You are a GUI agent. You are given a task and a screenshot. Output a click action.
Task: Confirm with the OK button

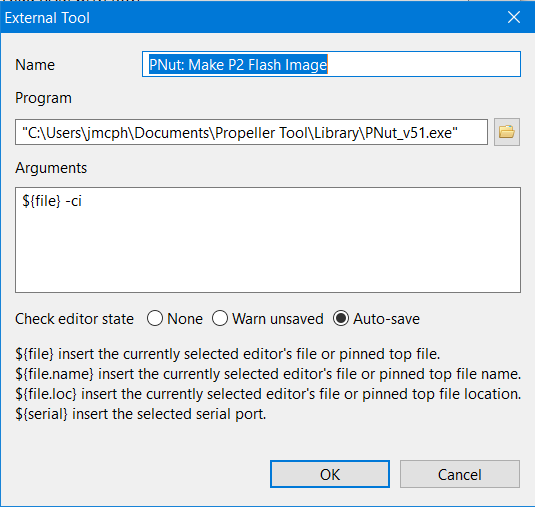[x=330, y=474]
